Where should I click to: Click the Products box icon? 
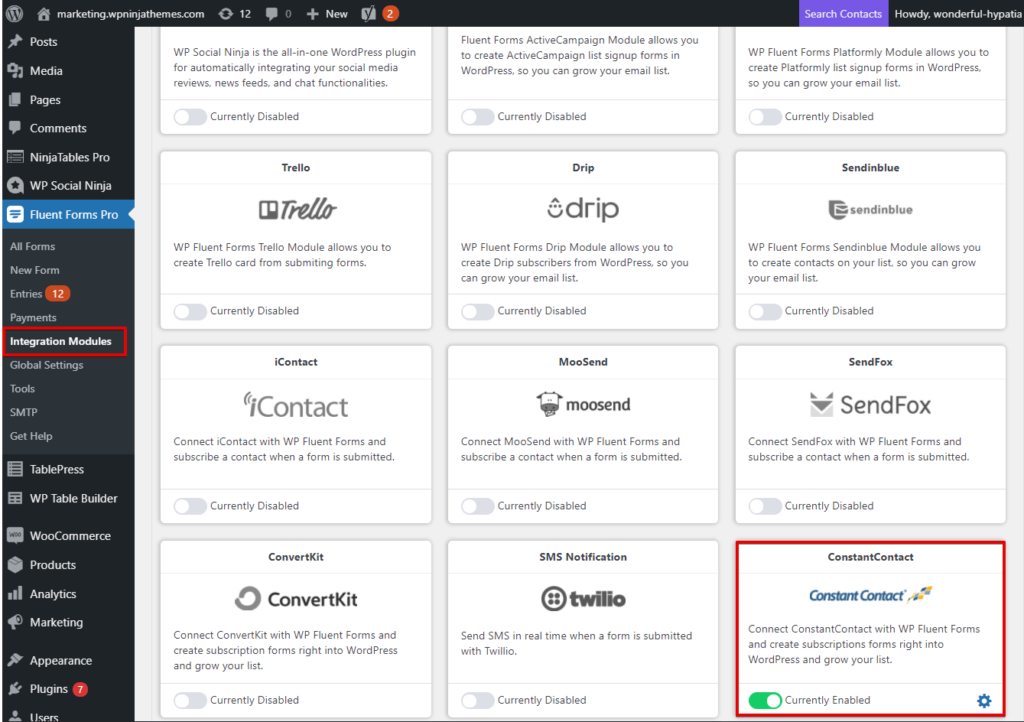coord(15,565)
